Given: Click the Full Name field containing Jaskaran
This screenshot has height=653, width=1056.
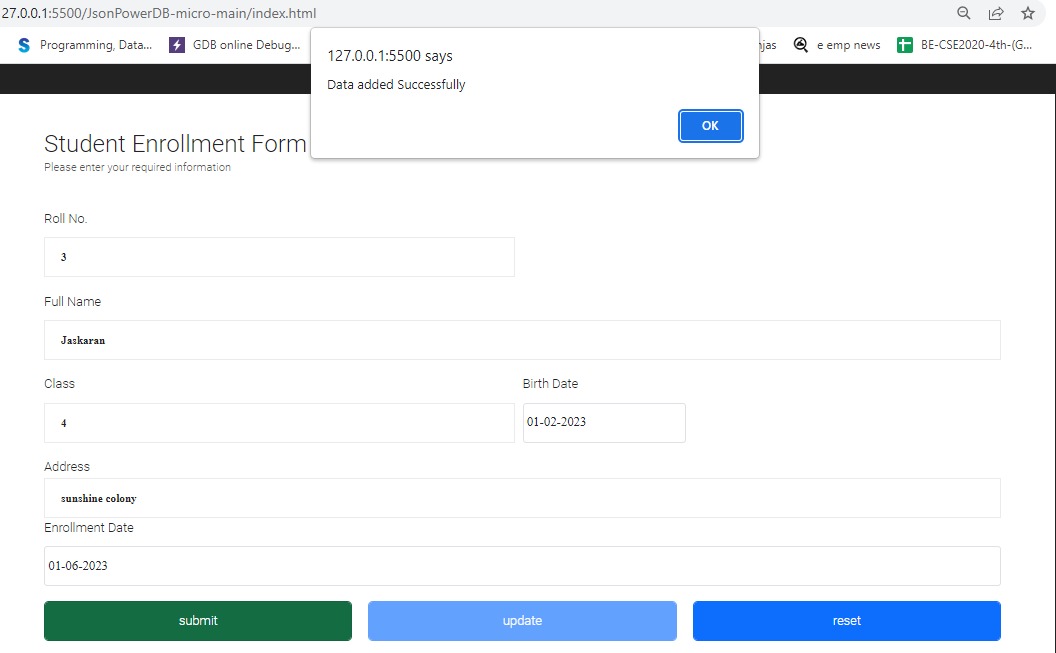Looking at the screenshot, I should pos(522,340).
